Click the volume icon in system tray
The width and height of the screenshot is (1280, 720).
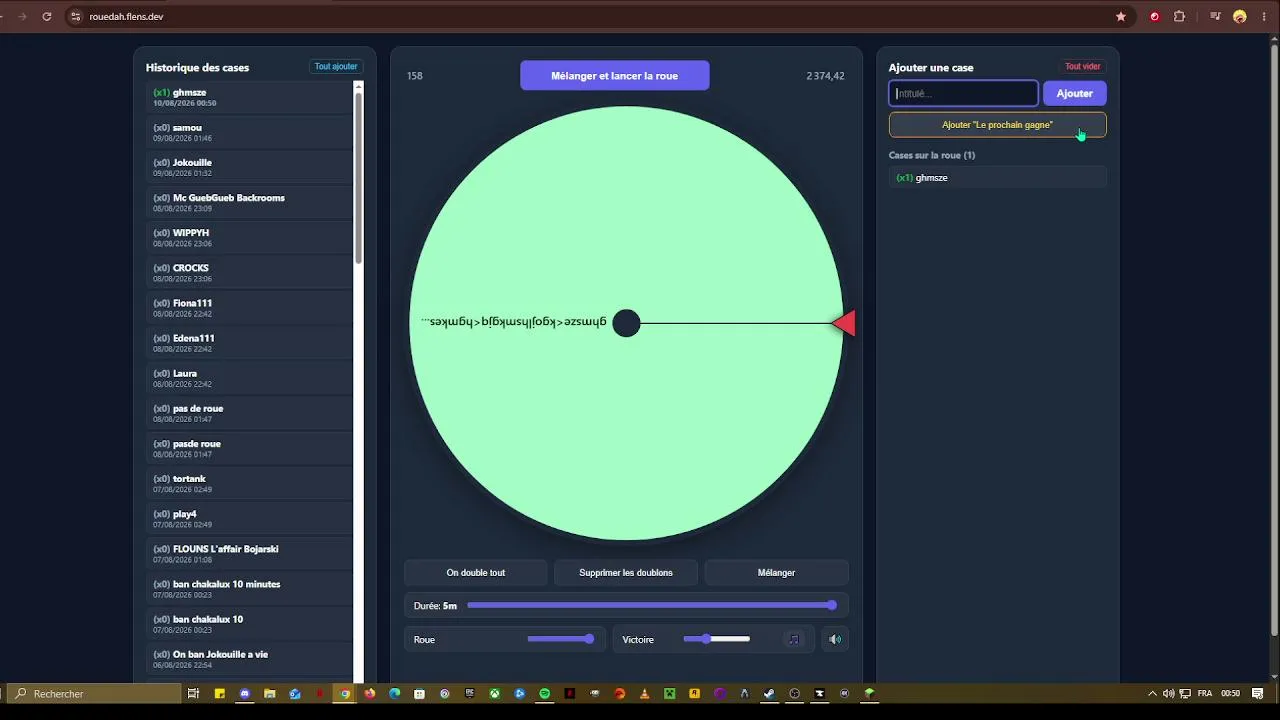click(1169, 693)
